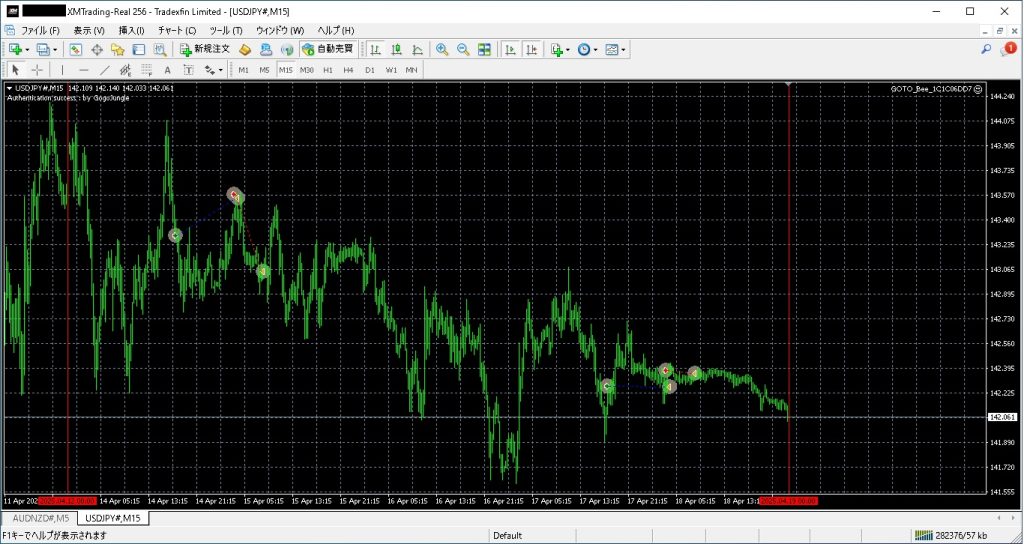Open the tile windows layout icon
The height and width of the screenshot is (544, 1024).
[485, 49]
